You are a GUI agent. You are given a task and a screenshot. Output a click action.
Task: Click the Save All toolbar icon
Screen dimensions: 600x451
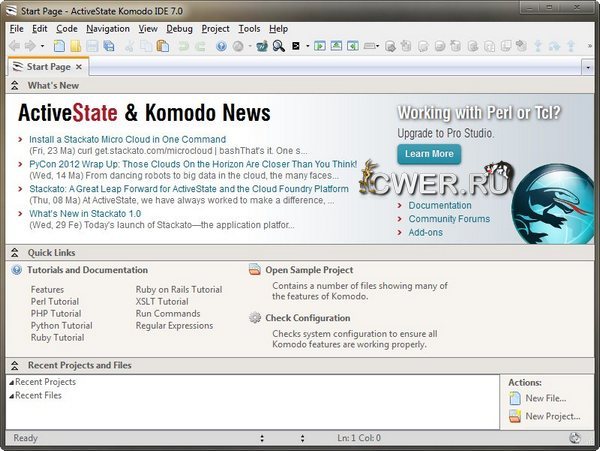coord(109,46)
